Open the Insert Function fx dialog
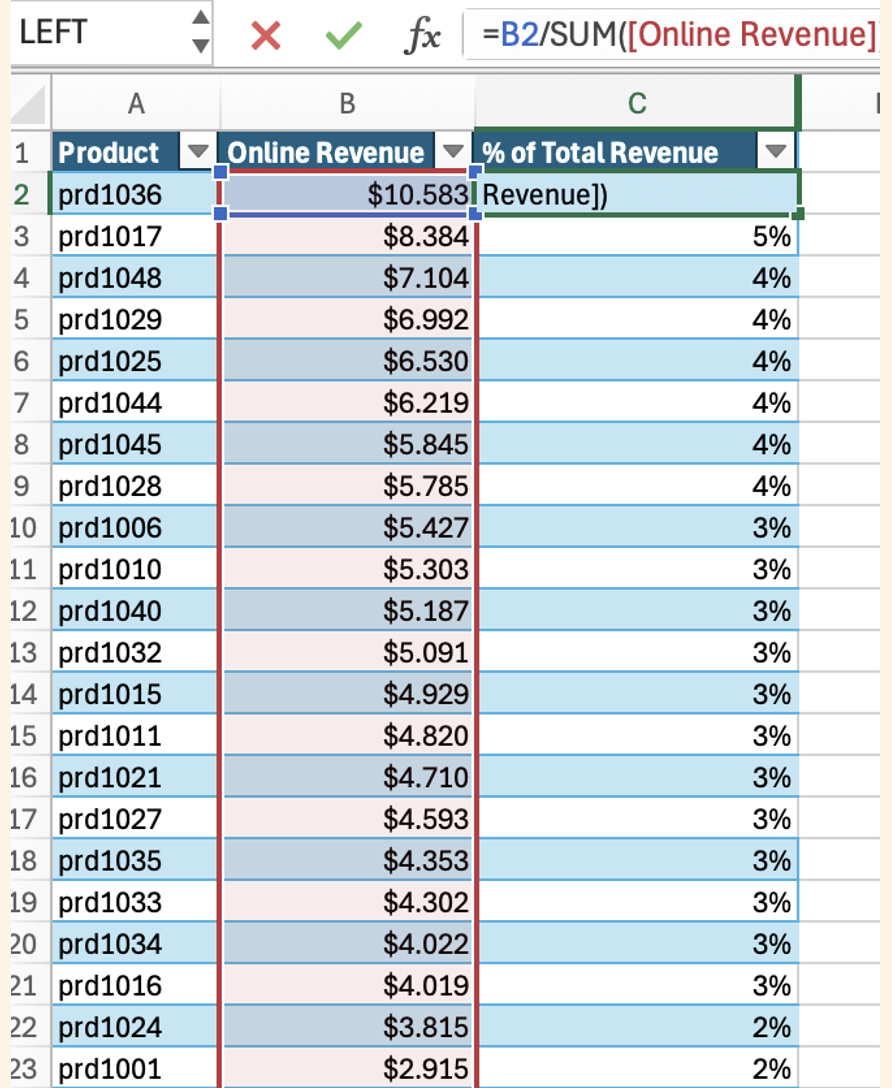Viewport: 892px width, 1088px height. click(422, 35)
